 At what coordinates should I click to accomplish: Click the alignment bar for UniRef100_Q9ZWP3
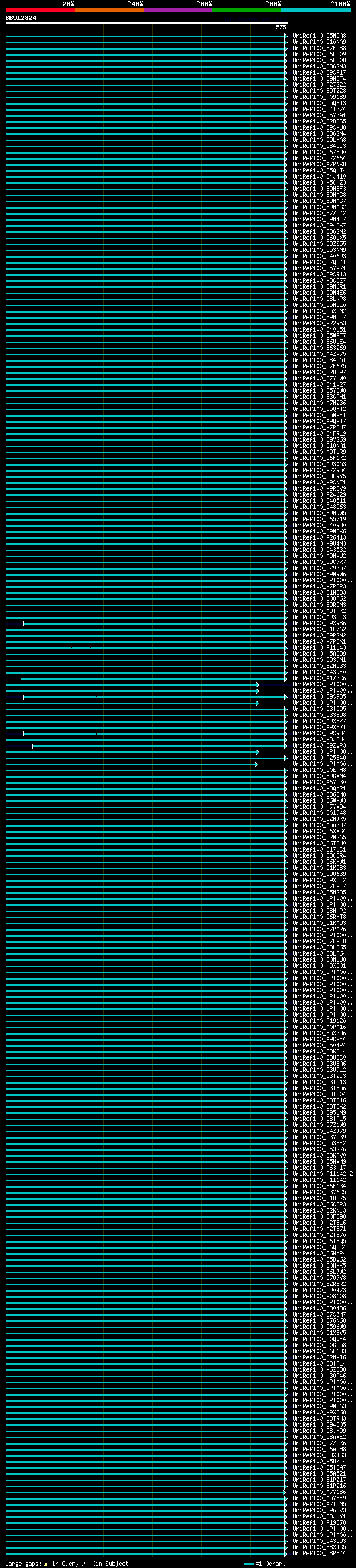point(160,746)
